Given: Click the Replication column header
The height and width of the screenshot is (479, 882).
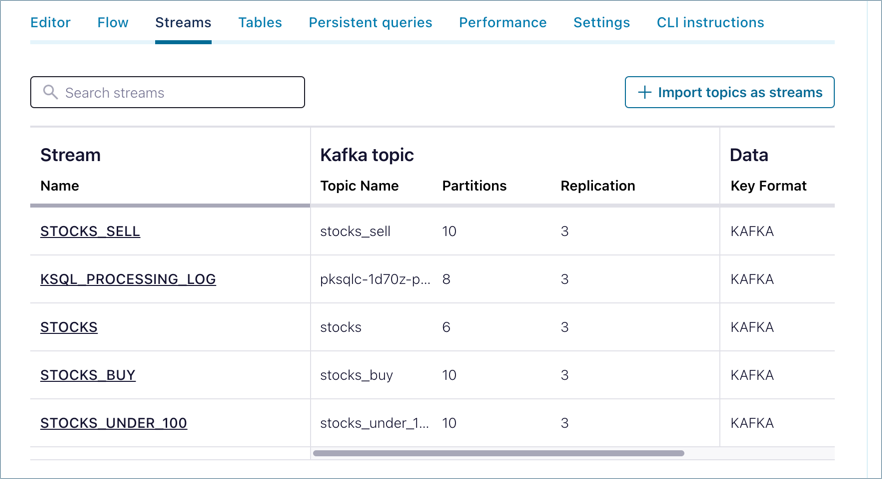Looking at the screenshot, I should [x=597, y=186].
